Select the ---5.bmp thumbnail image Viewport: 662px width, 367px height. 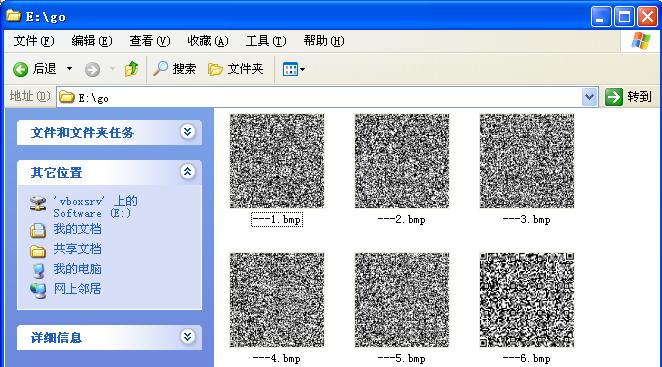402,300
